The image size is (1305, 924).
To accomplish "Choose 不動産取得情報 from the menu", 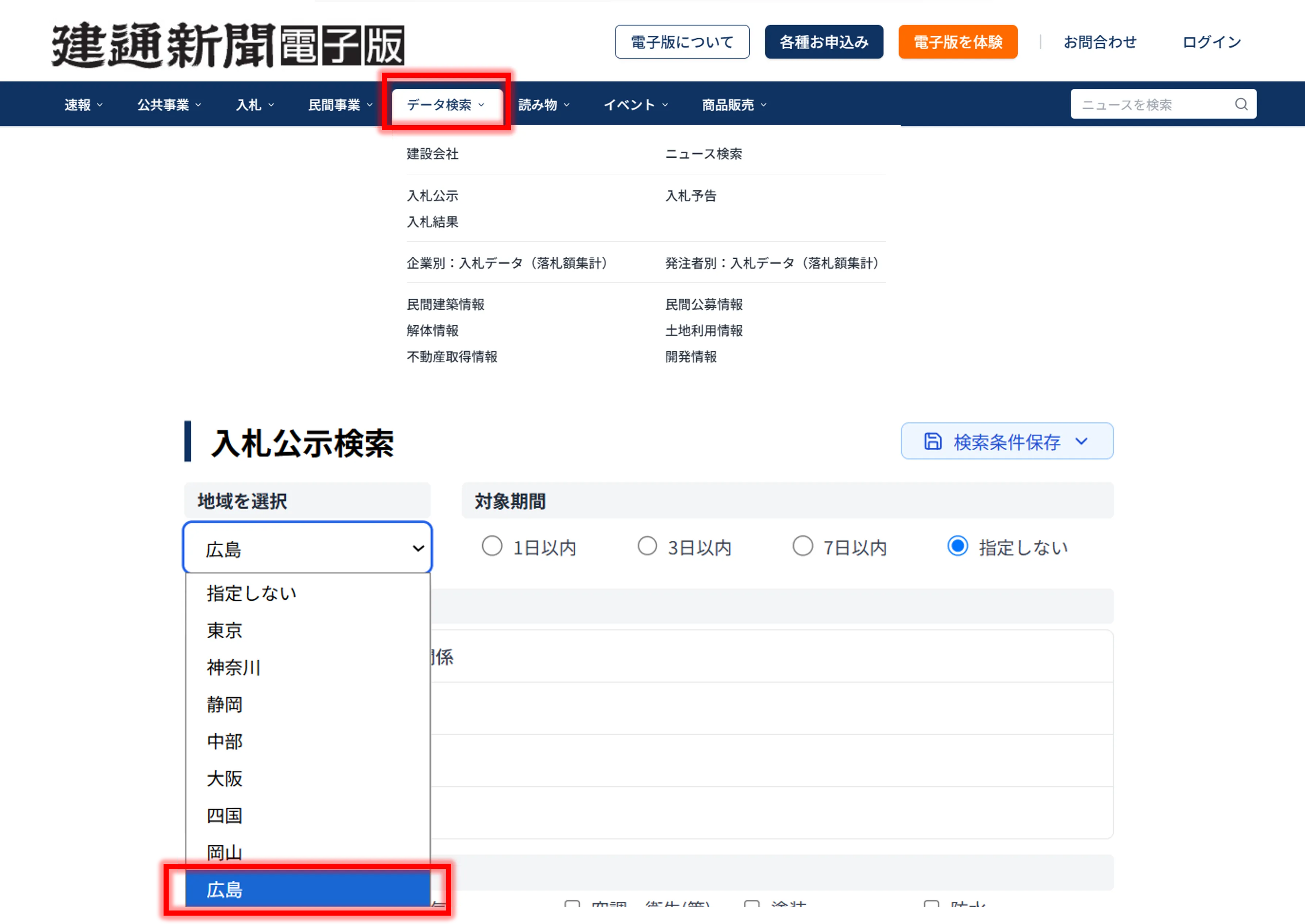I will pos(452,357).
